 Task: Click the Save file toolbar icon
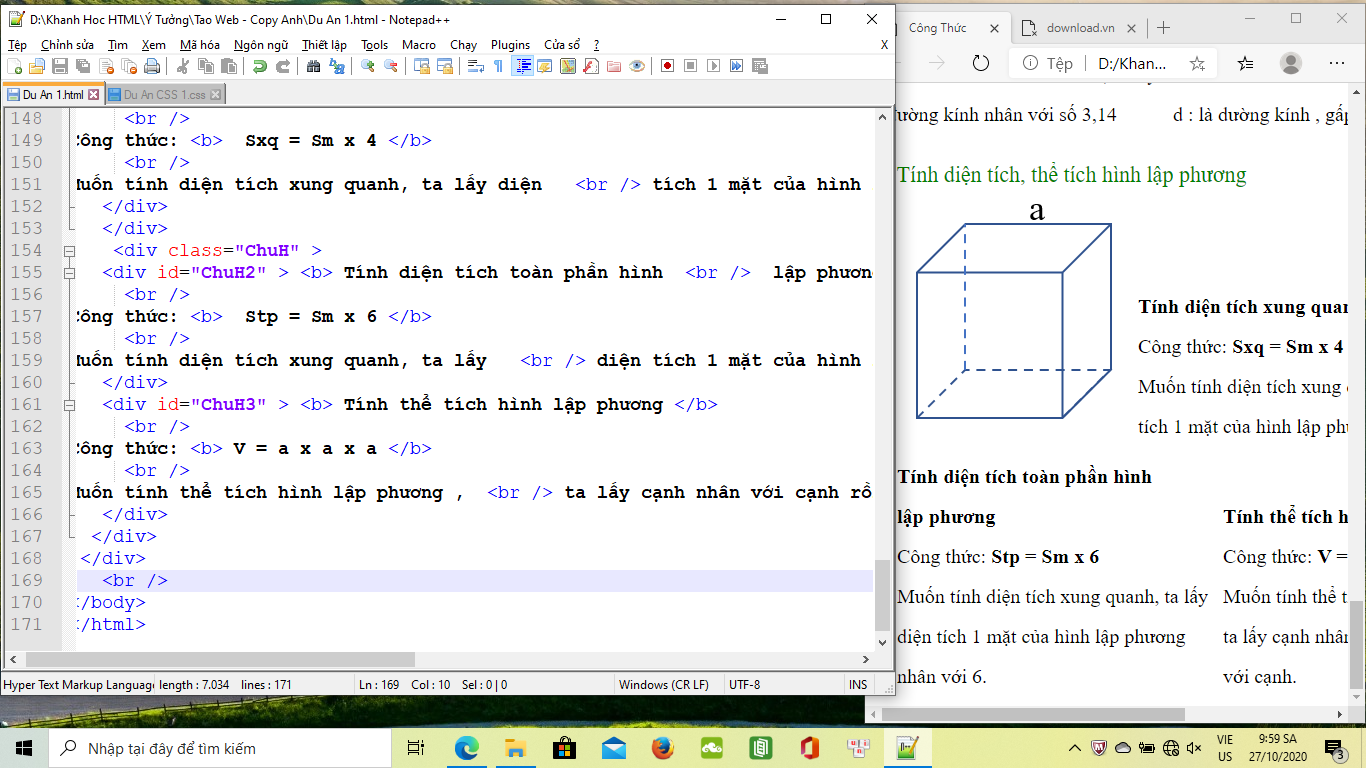(x=59, y=66)
